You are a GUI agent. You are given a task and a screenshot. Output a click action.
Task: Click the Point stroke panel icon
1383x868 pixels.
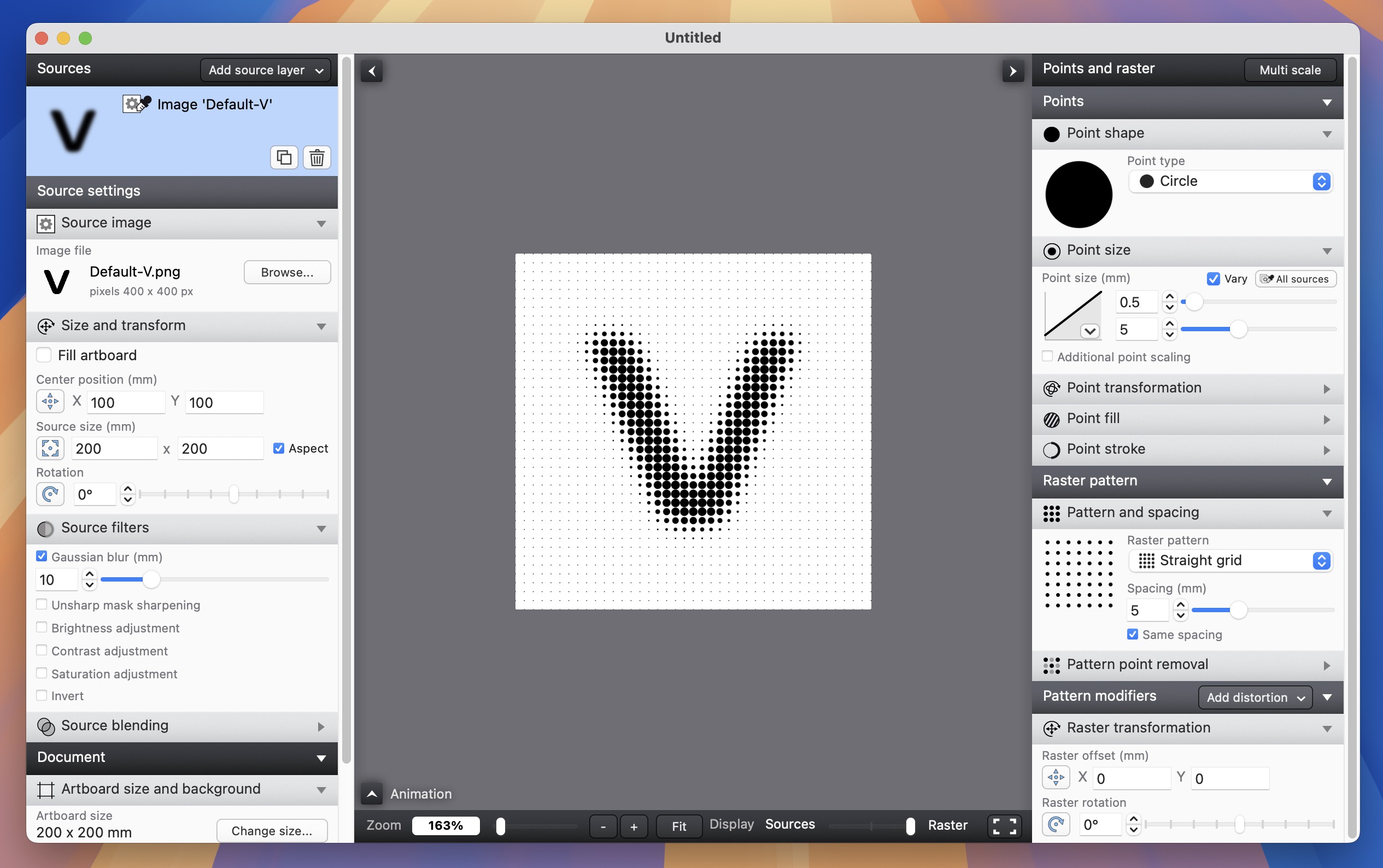[x=1051, y=449]
